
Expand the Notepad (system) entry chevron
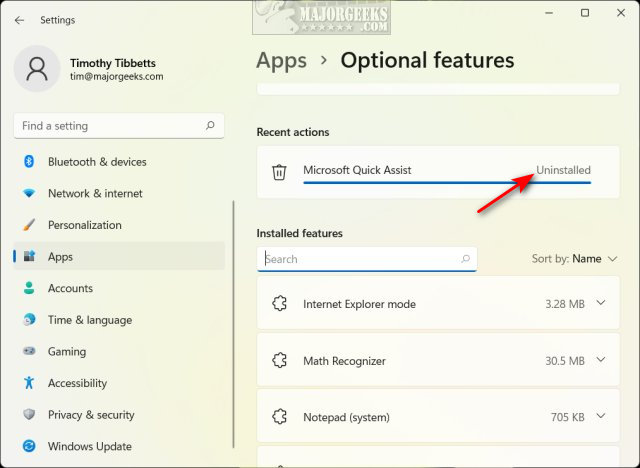601,417
